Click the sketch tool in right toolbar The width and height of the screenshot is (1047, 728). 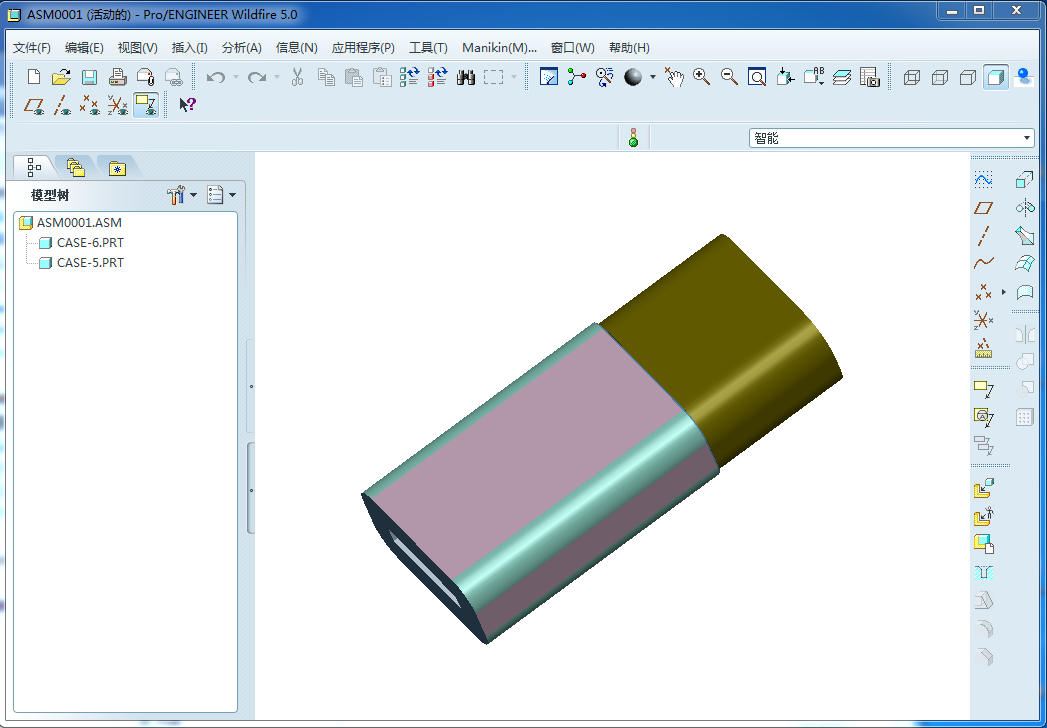pyautogui.click(x=983, y=180)
